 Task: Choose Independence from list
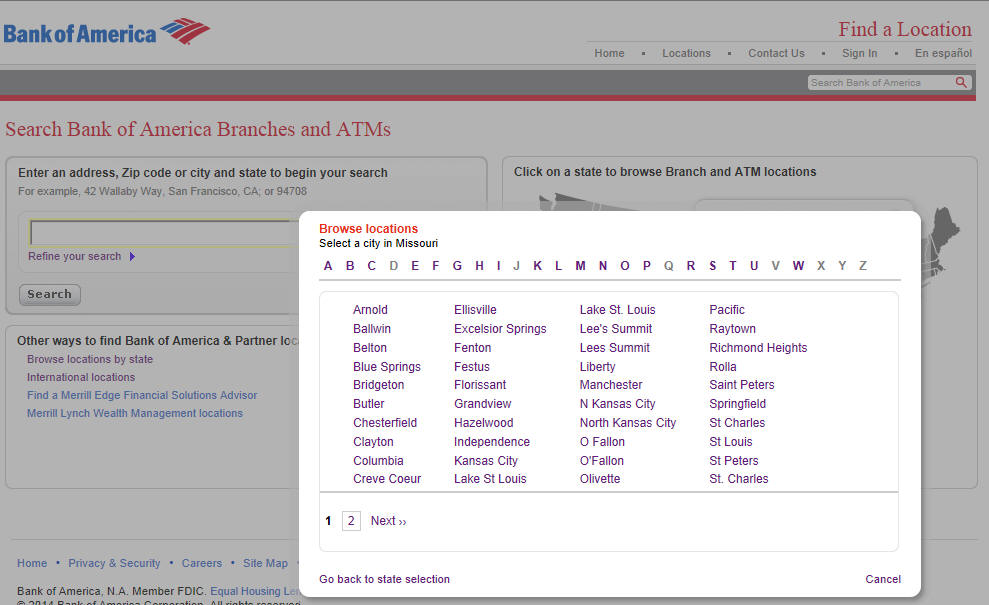point(492,442)
